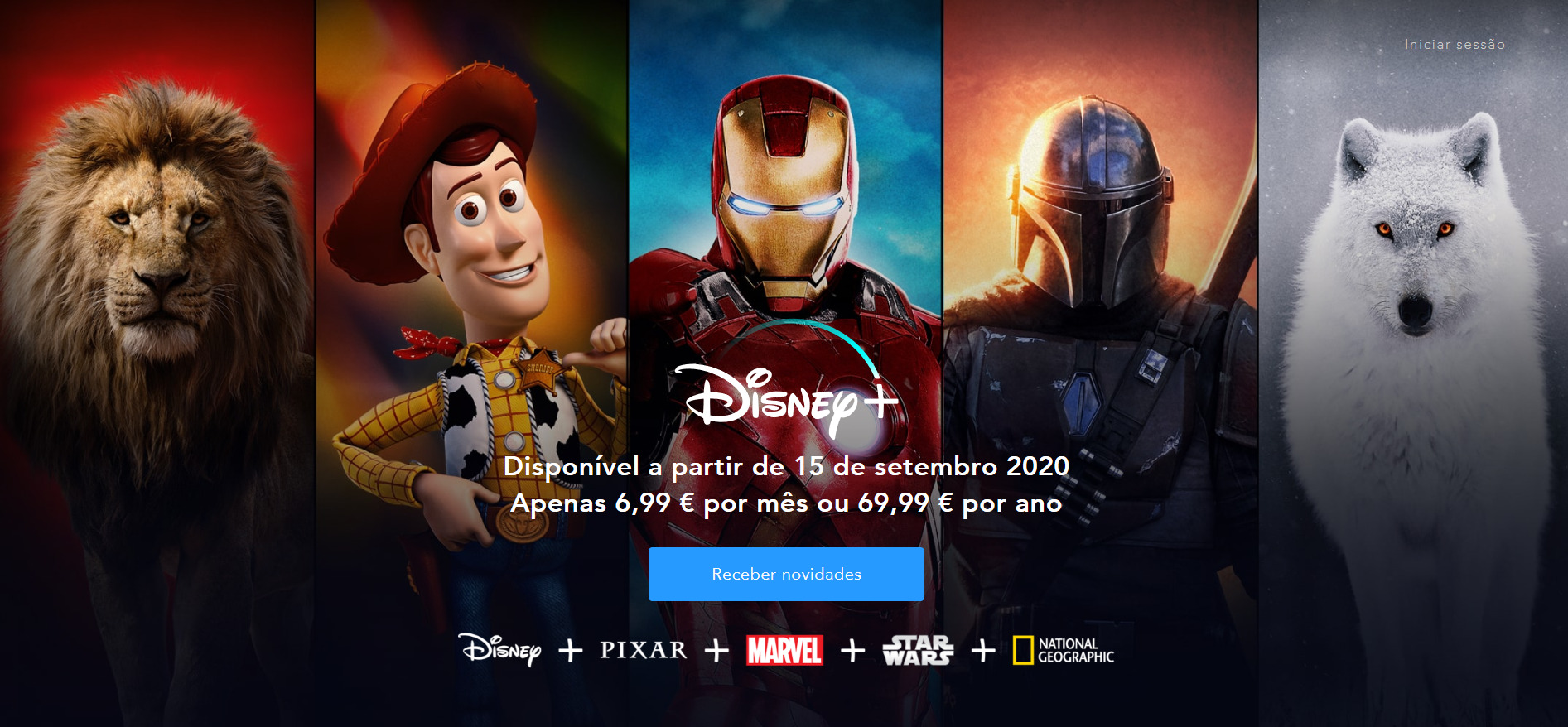1568x727 pixels.
Task: Click the yellow National Geographic rectangle frame
Action: point(1023,651)
